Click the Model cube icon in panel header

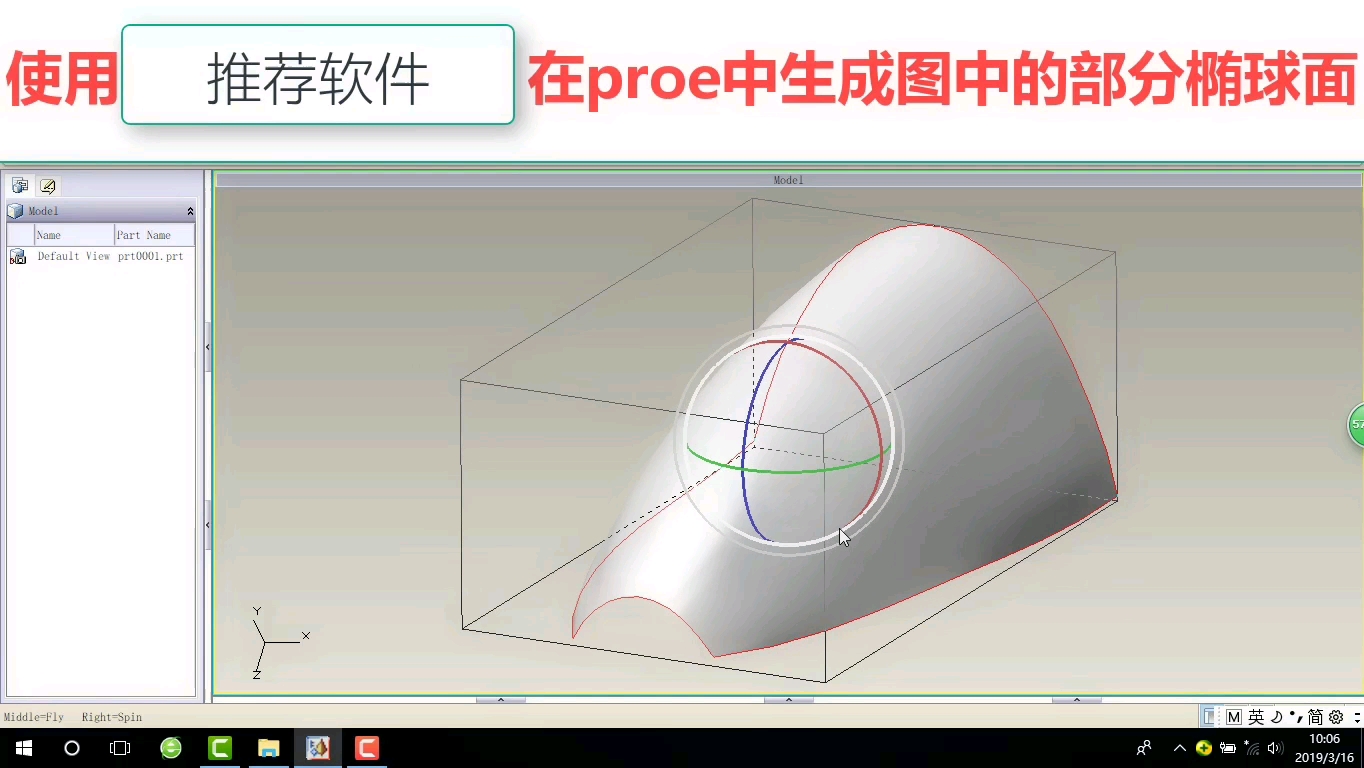15,211
